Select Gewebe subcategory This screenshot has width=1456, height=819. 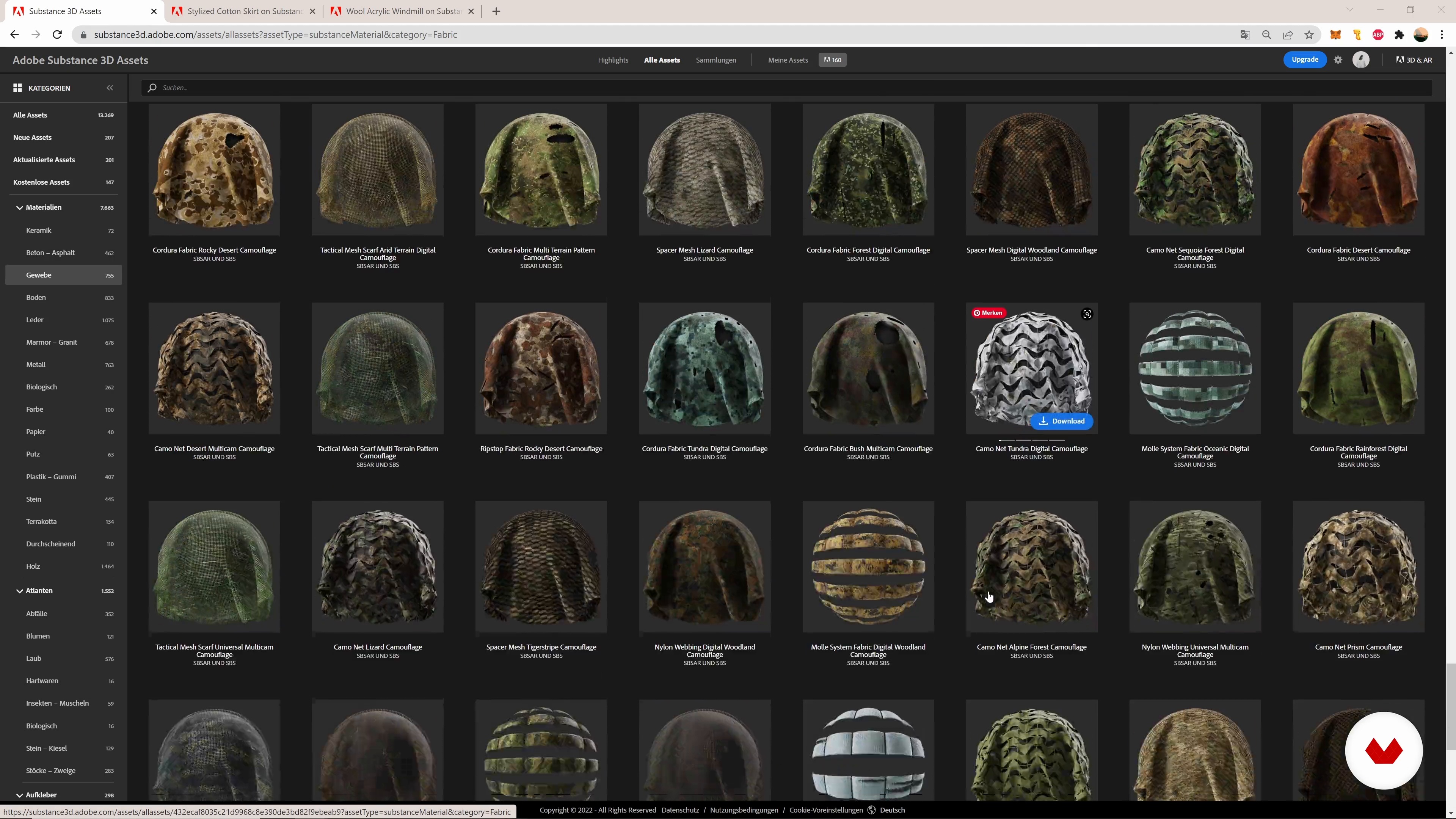(x=63, y=275)
